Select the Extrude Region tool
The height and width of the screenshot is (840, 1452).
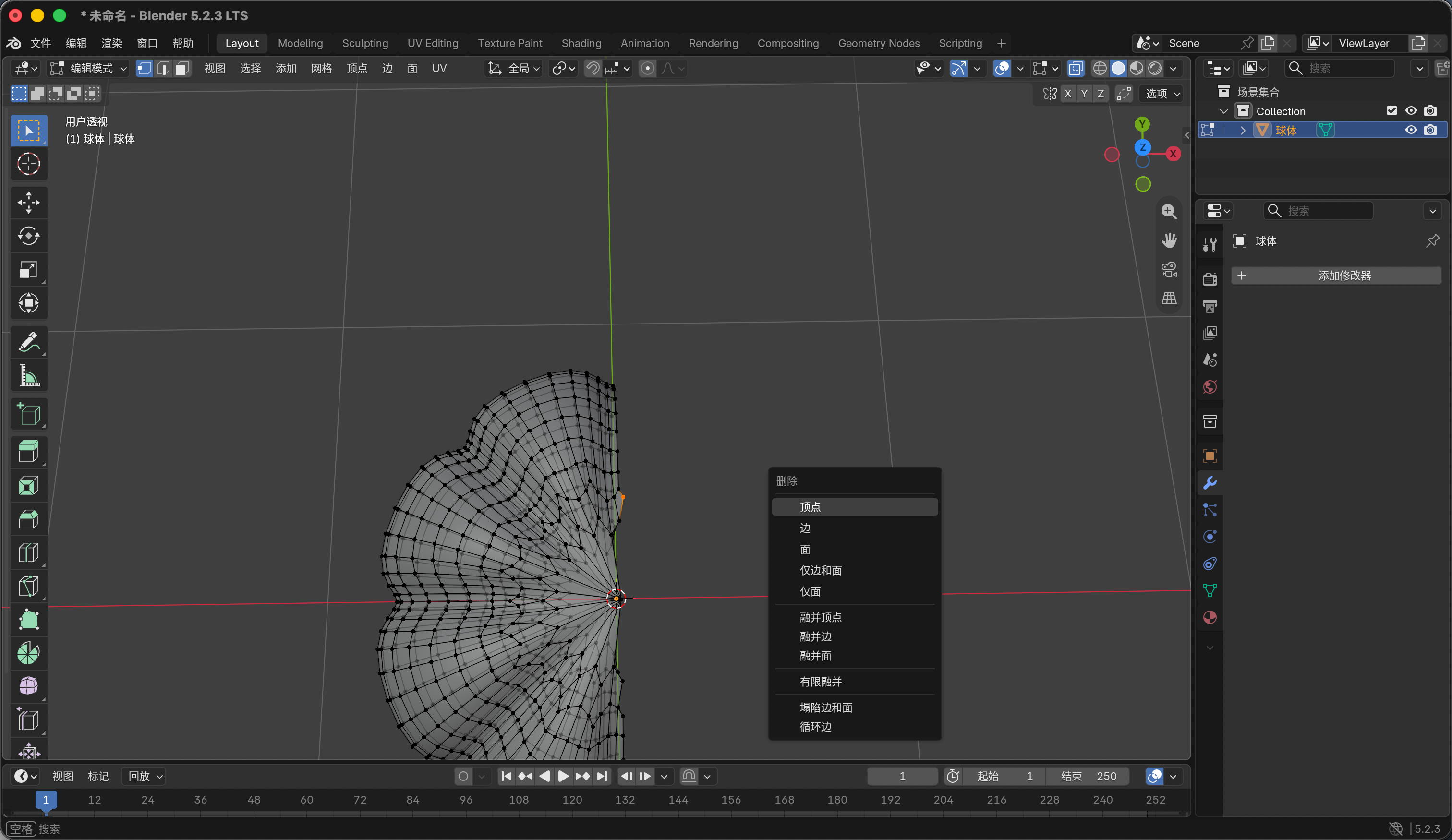pyautogui.click(x=29, y=452)
